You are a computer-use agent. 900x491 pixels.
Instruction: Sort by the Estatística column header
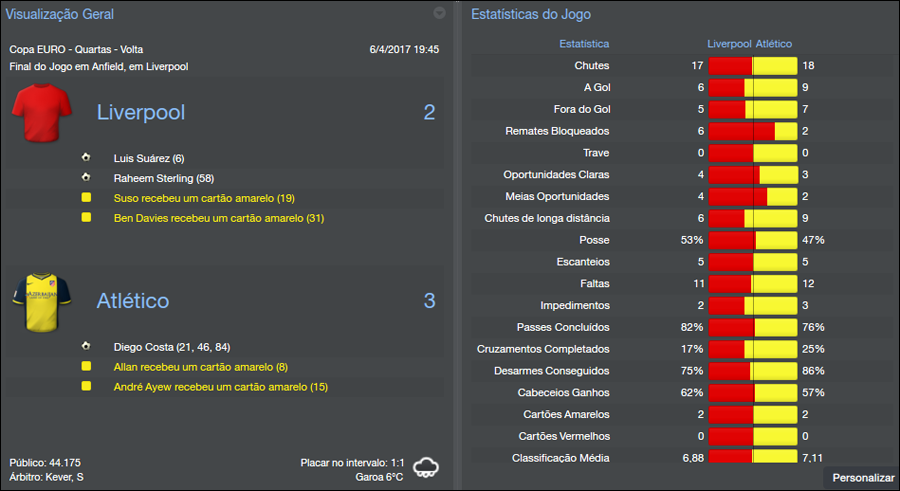[584, 44]
